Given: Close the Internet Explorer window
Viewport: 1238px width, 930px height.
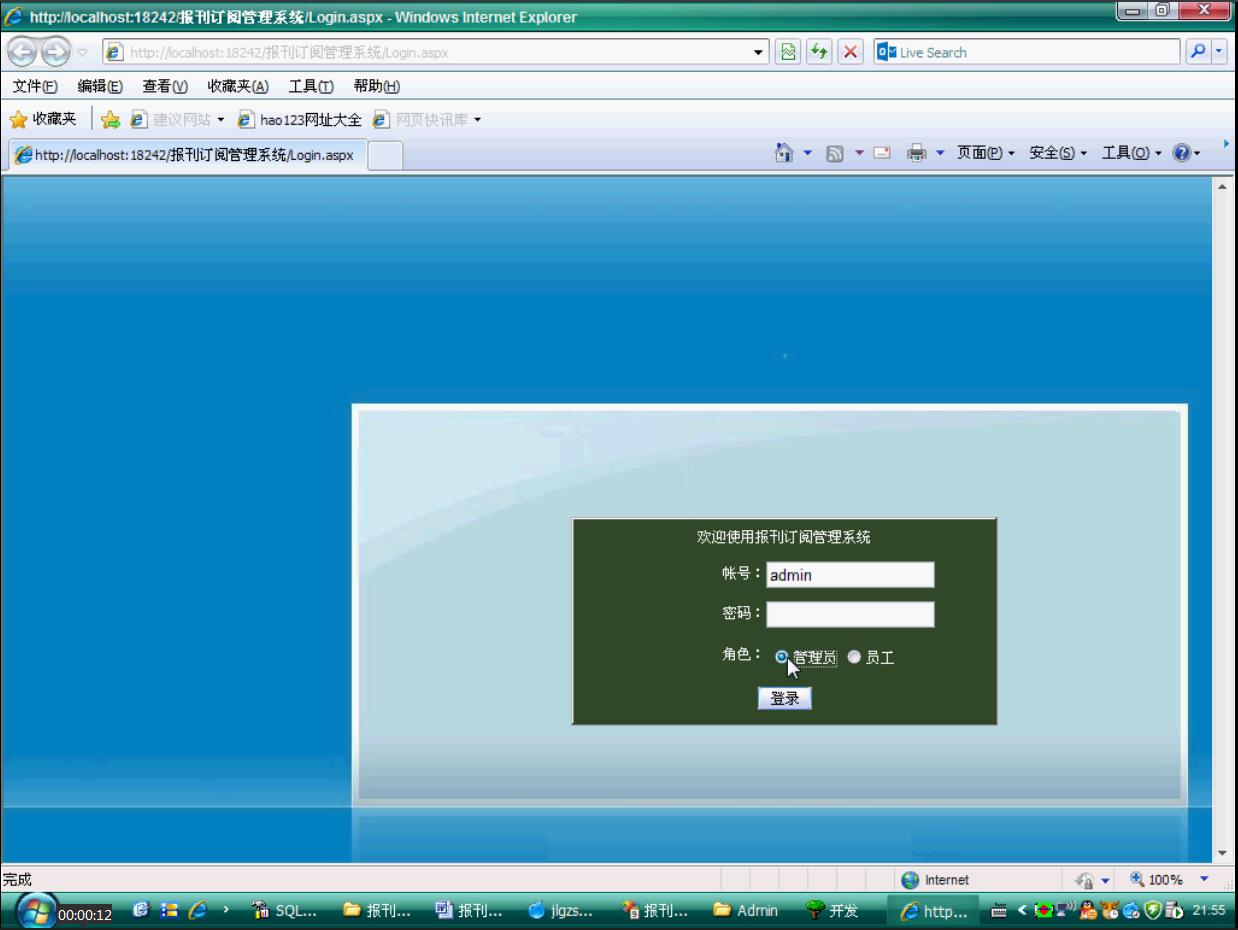Looking at the screenshot, I should [x=1204, y=12].
